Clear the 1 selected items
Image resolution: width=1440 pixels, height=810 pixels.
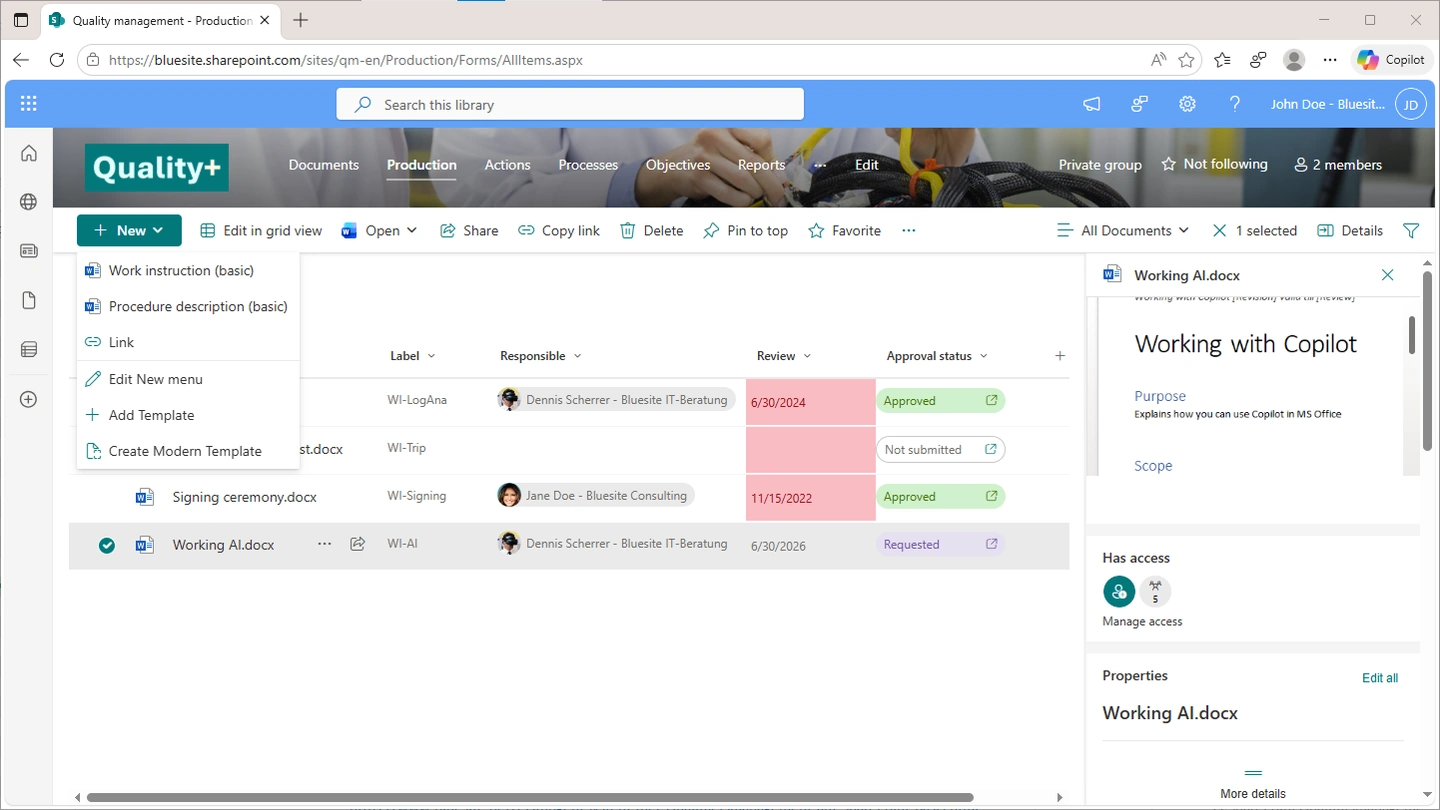(1219, 231)
